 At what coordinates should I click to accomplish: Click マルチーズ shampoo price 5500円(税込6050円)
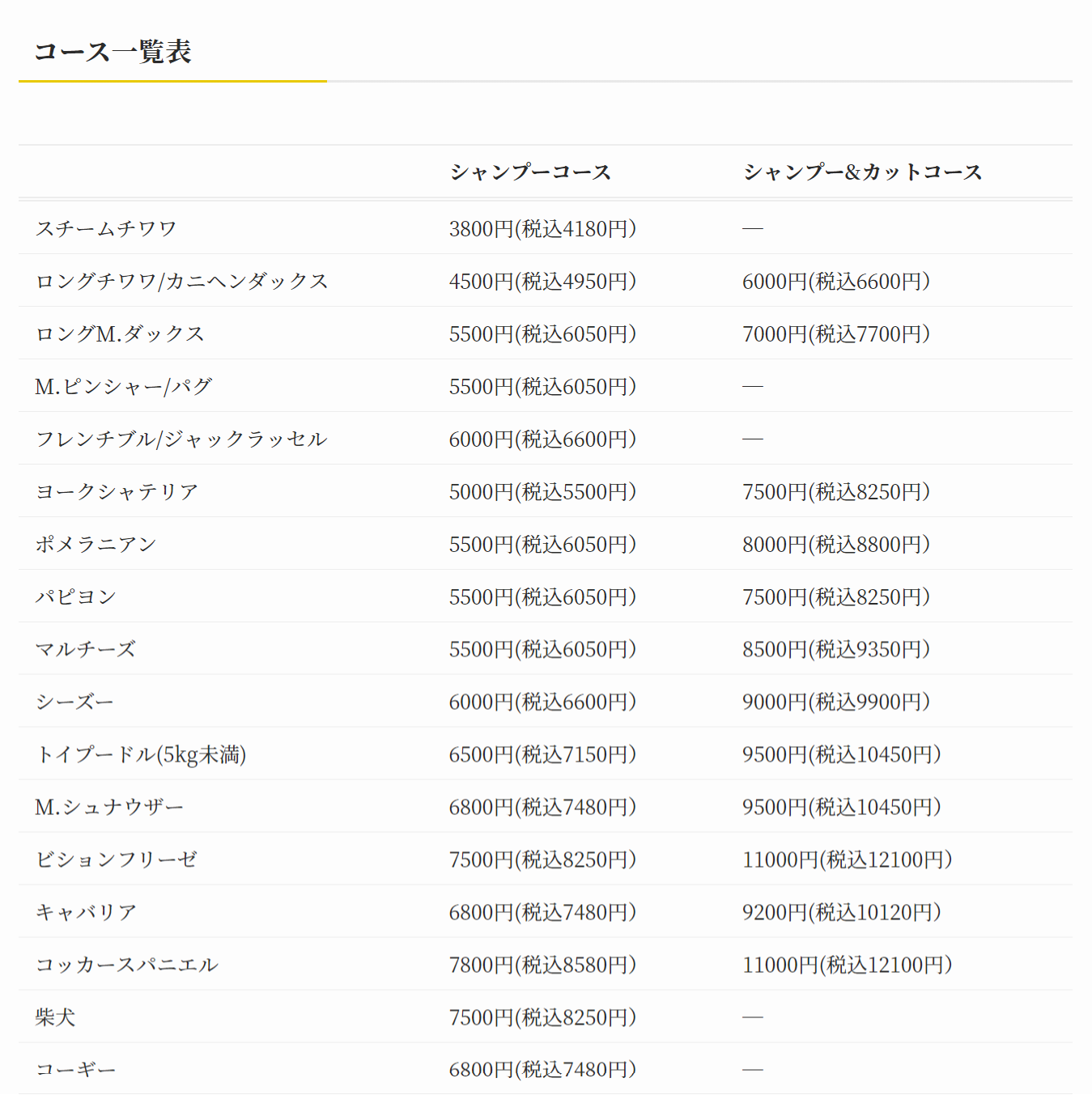[x=543, y=650]
